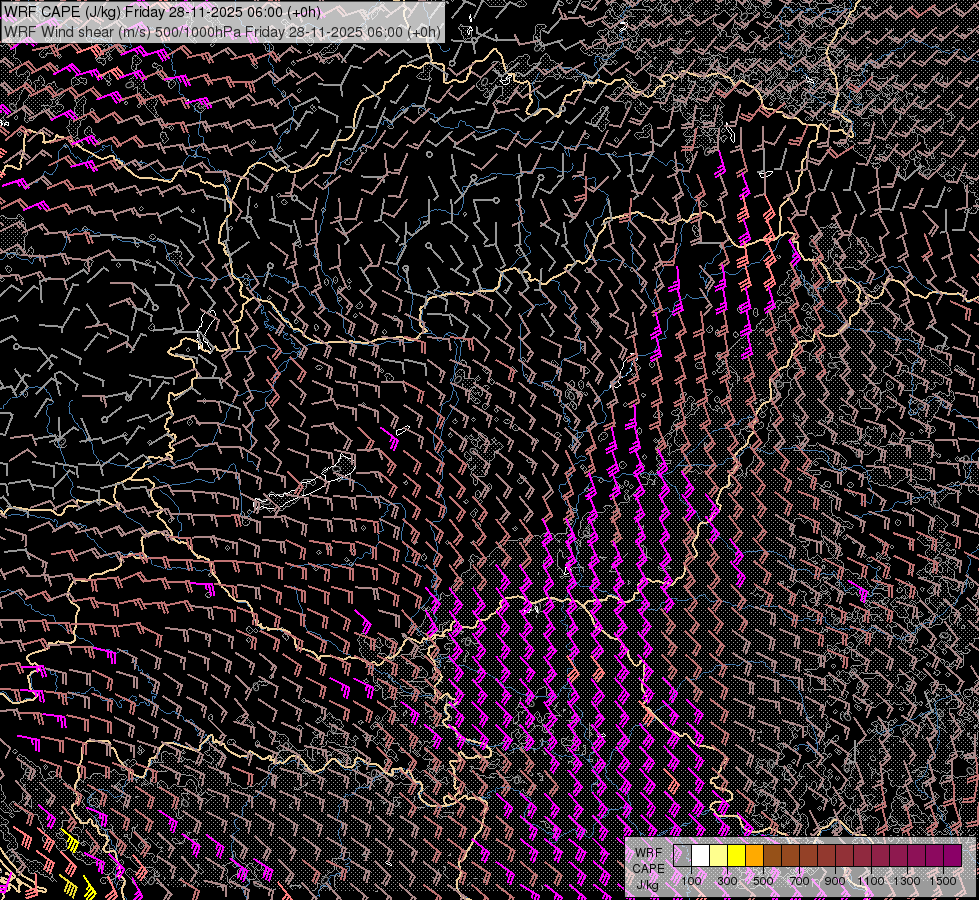Click the 300 value on the legend scale
This screenshot has width=979, height=900.
click(727, 881)
